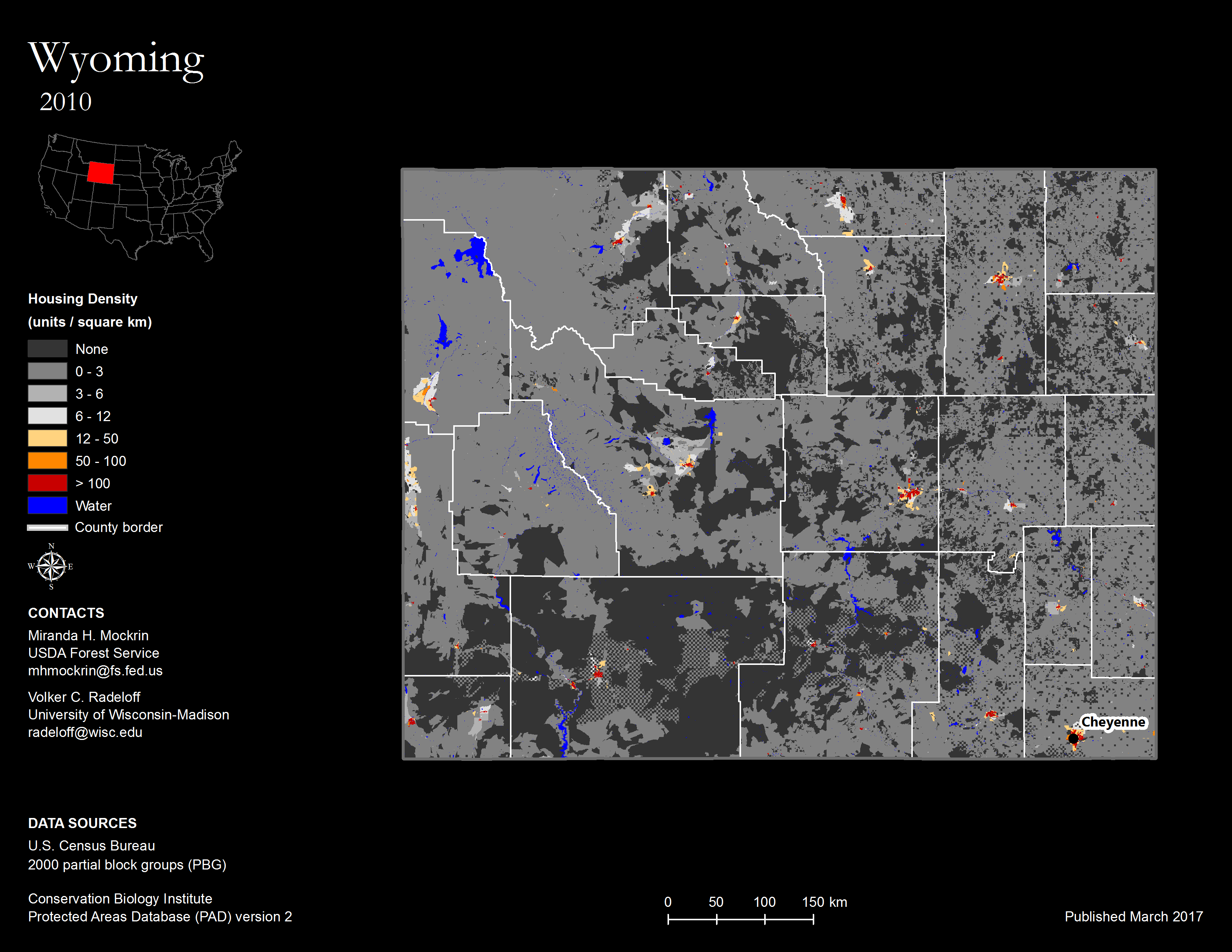Click the scale bar line
Image resolution: width=1232 pixels, height=952 pixels.
pos(741,919)
